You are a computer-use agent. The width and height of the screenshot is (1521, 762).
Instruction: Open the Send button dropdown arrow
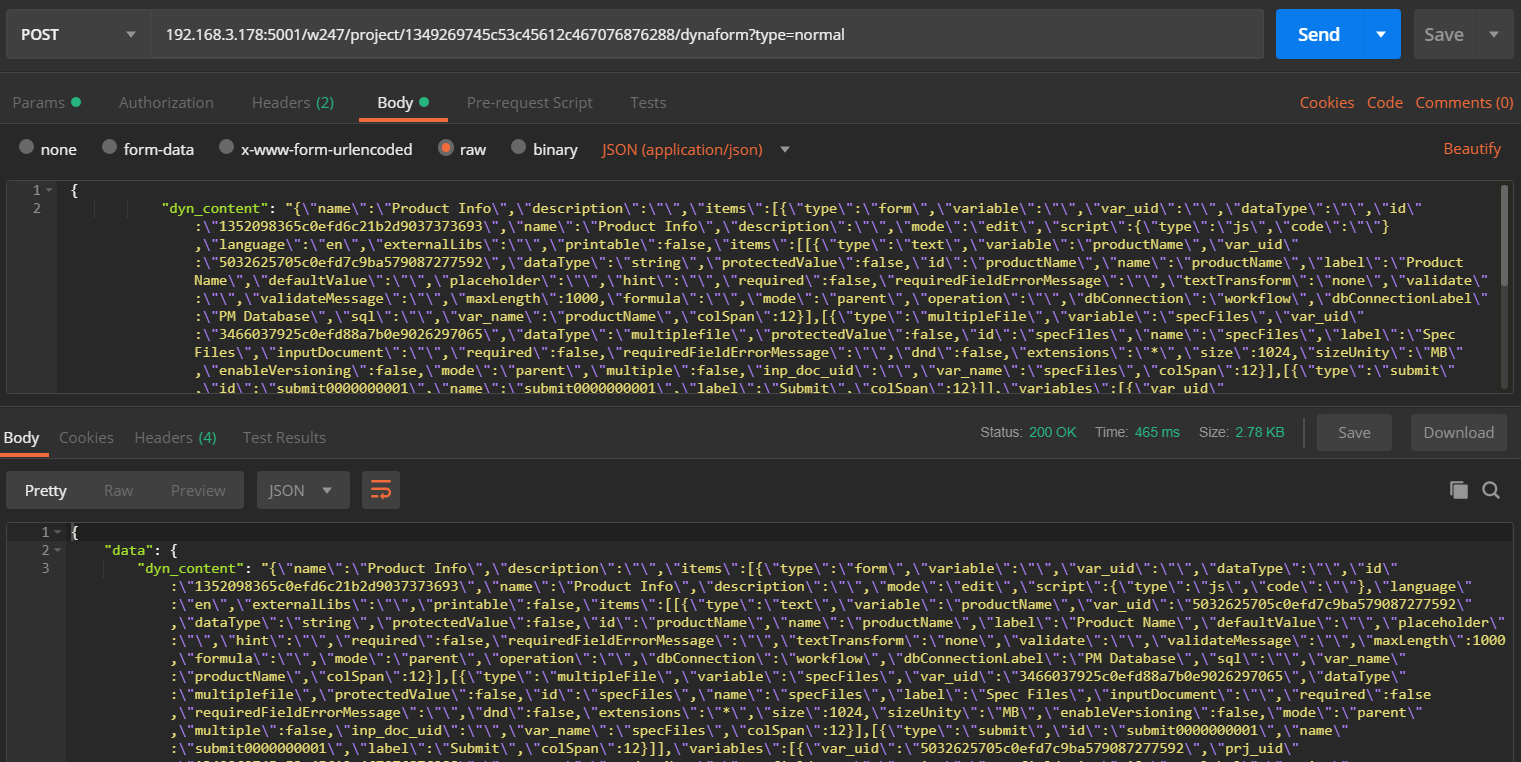coord(1381,34)
